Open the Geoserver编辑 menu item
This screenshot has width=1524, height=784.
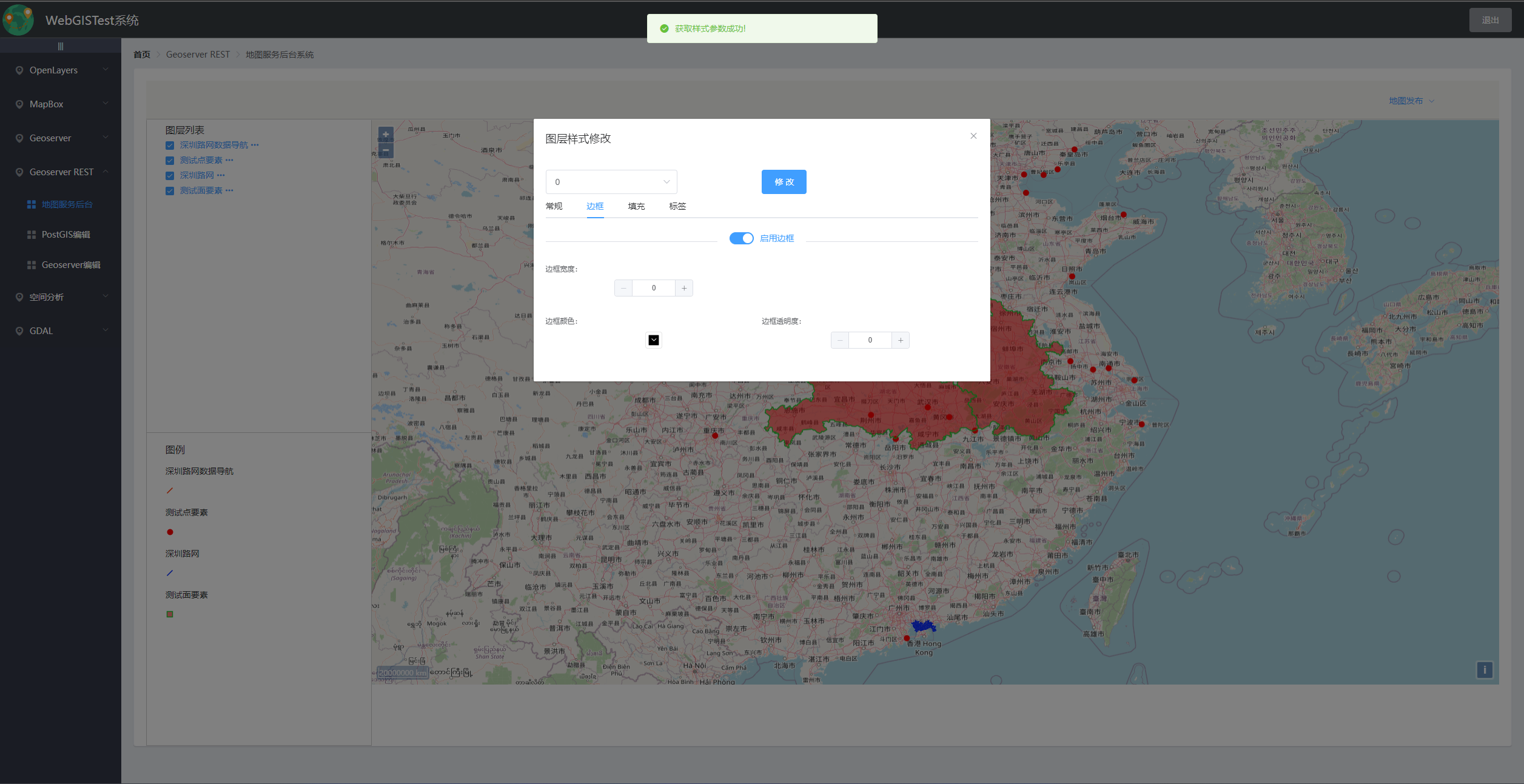point(61,265)
